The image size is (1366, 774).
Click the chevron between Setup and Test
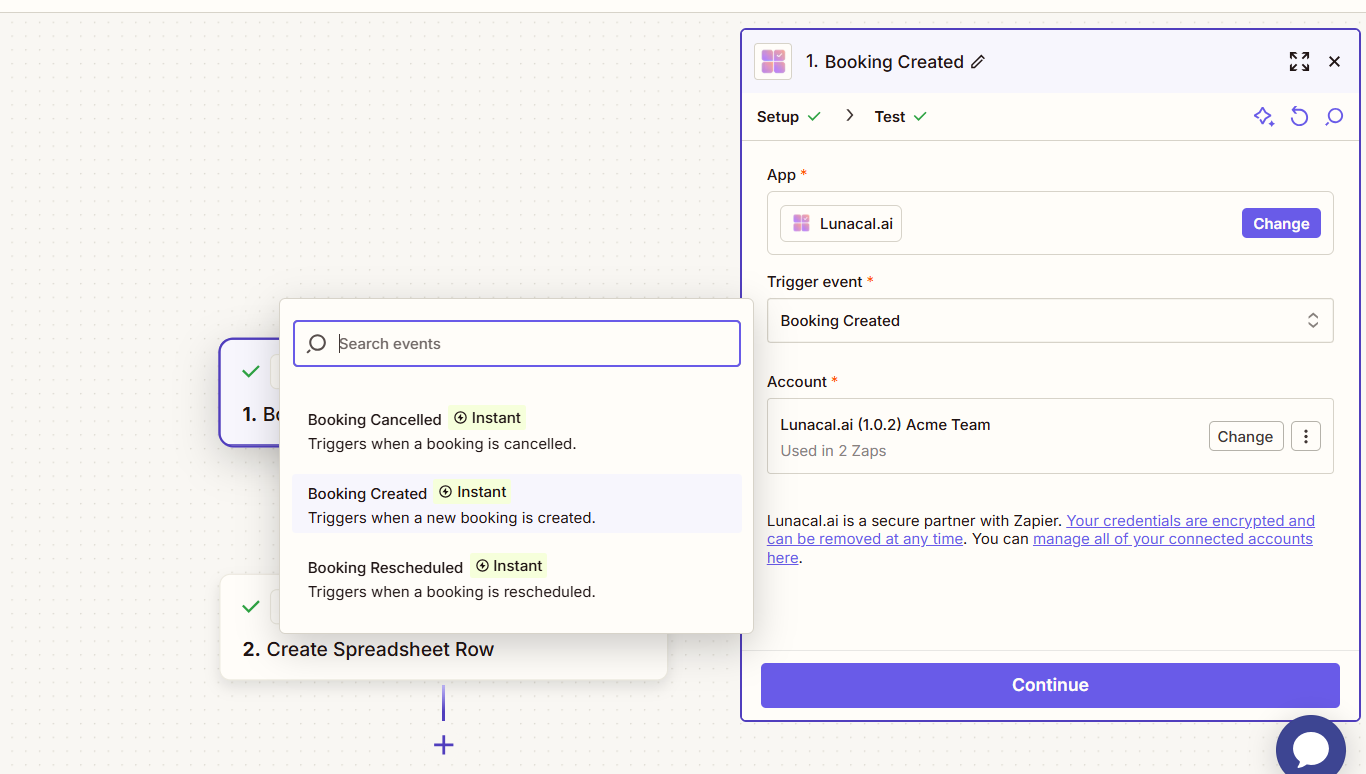(x=850, y=116)
